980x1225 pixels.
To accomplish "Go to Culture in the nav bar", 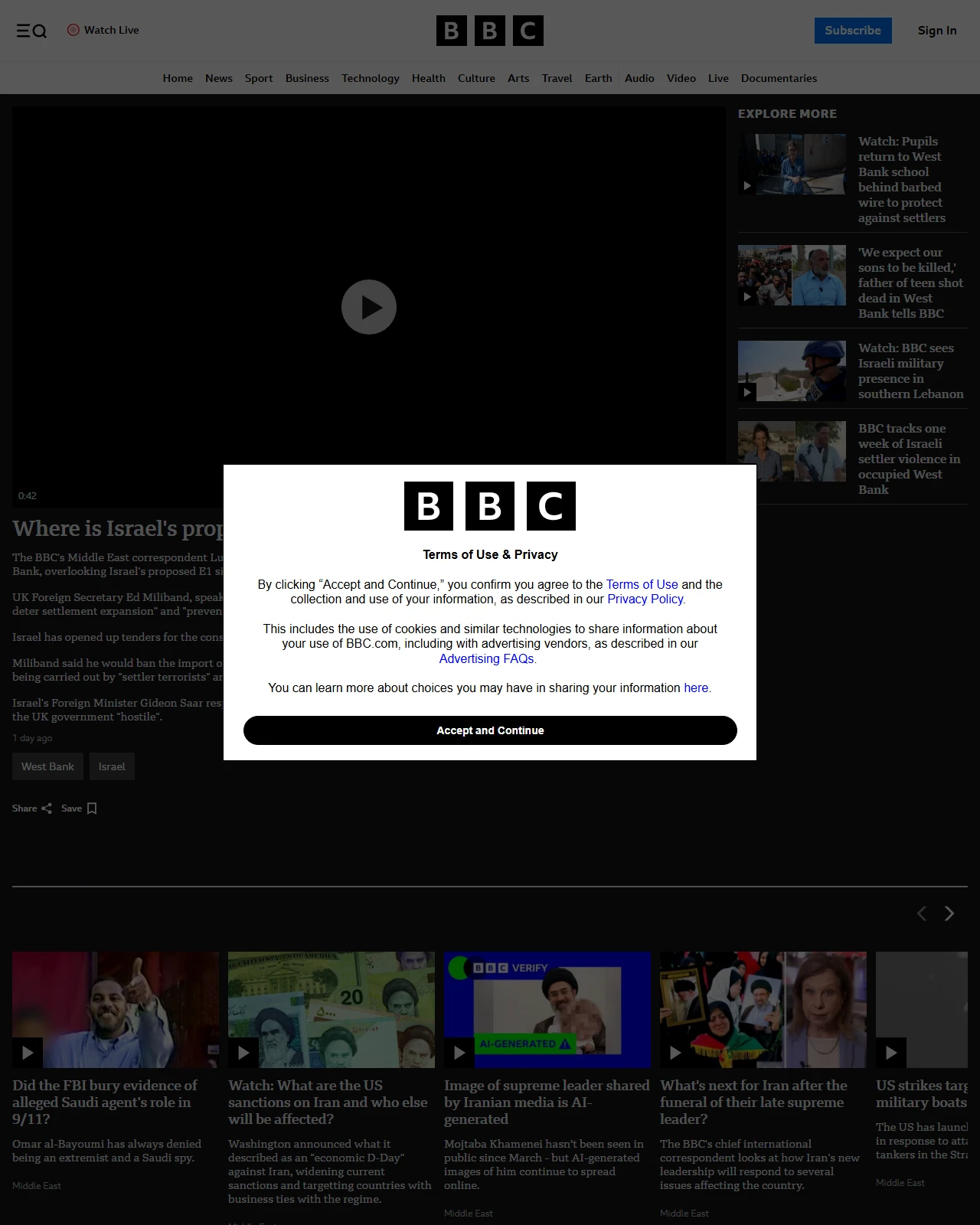I will [x=476, y=78].
